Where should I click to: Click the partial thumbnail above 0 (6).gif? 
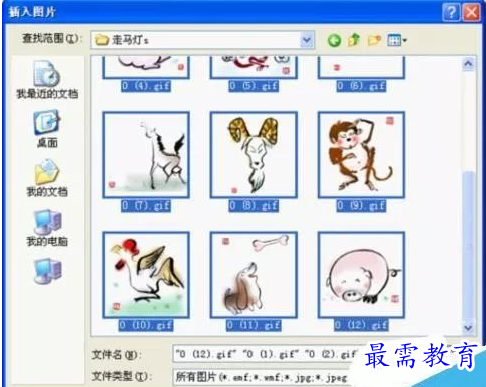pos(361,67)
